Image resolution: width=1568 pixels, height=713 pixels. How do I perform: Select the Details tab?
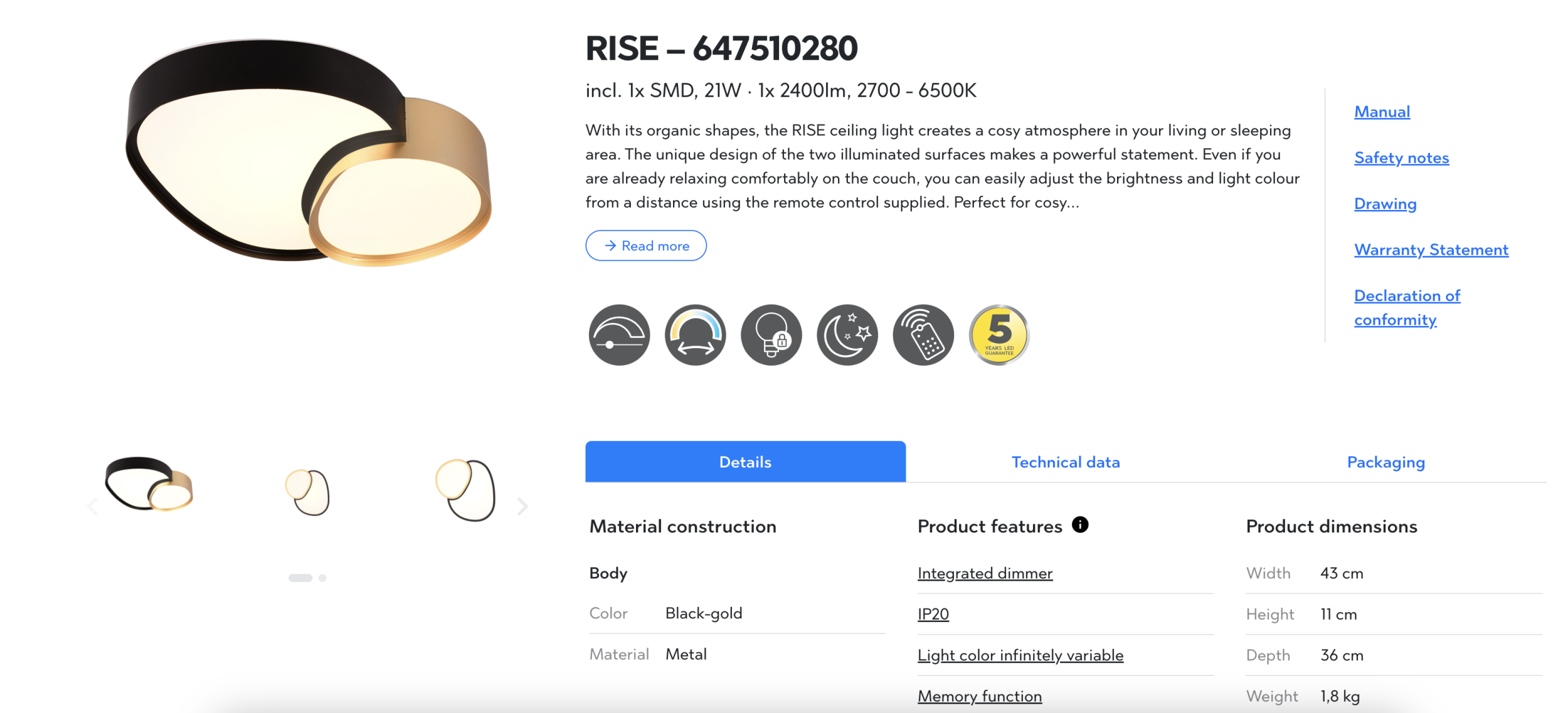pos(745,462)
